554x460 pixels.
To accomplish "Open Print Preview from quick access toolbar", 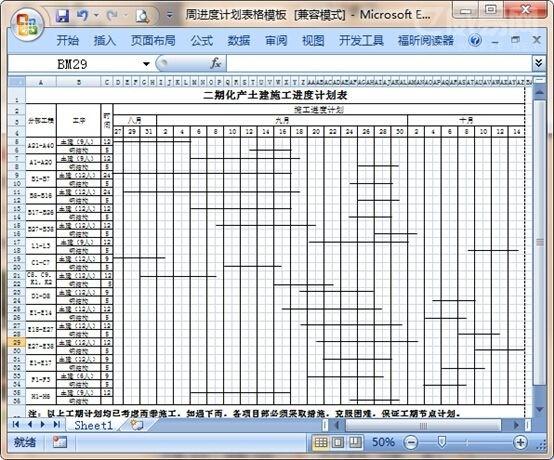I will (142, 16).
